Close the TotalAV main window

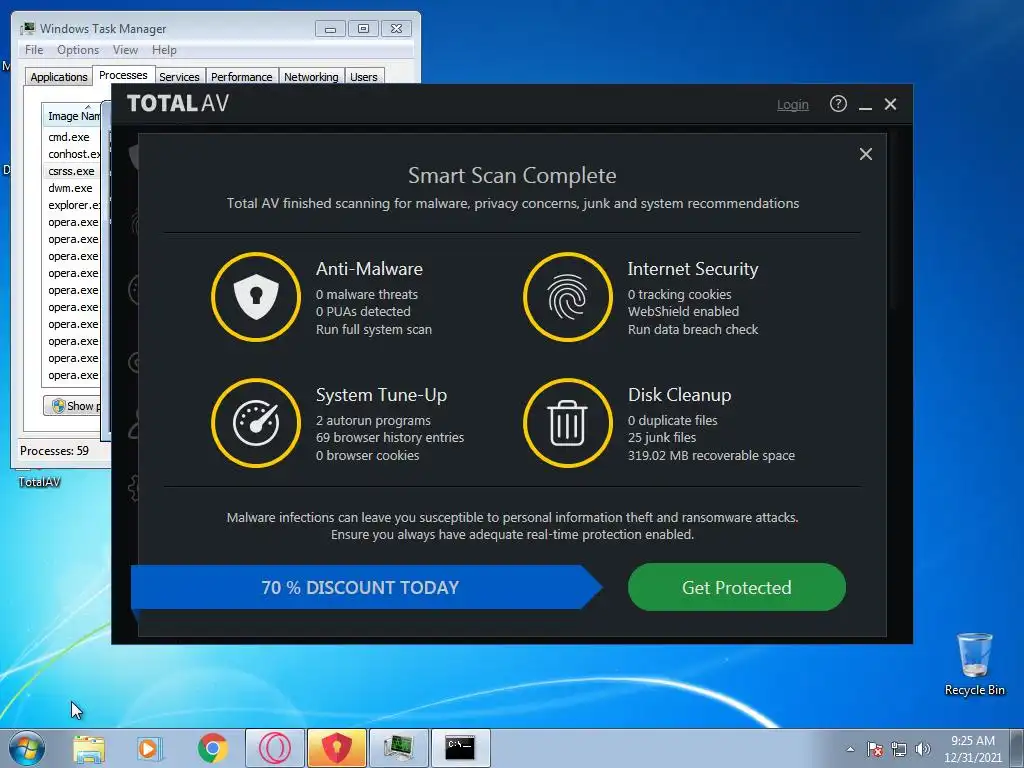(890, 104)
